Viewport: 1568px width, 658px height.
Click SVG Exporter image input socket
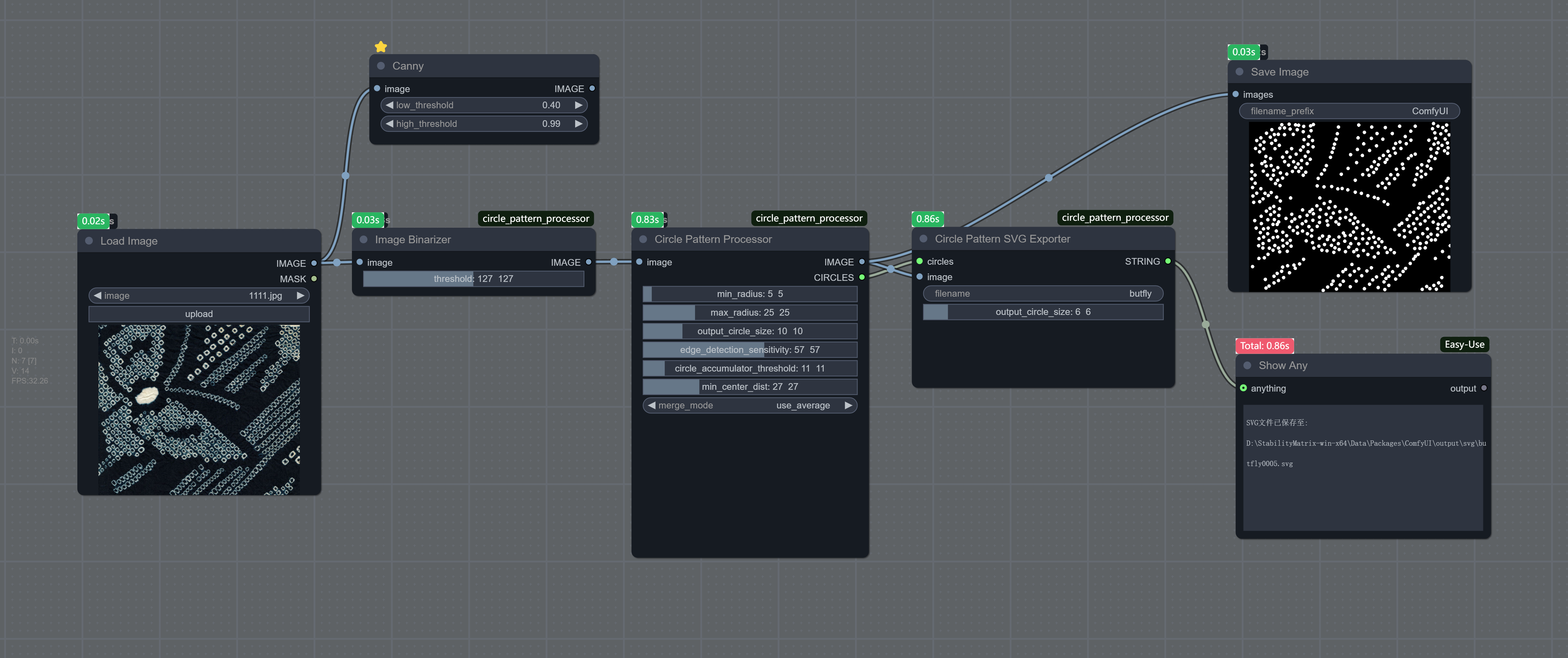pos(920,277)
